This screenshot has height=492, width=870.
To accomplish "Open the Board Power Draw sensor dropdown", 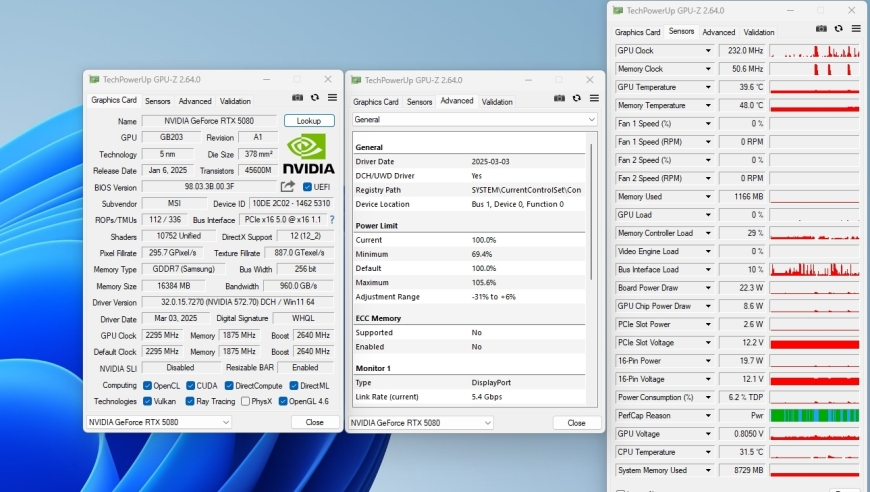I will click(708, 288).
